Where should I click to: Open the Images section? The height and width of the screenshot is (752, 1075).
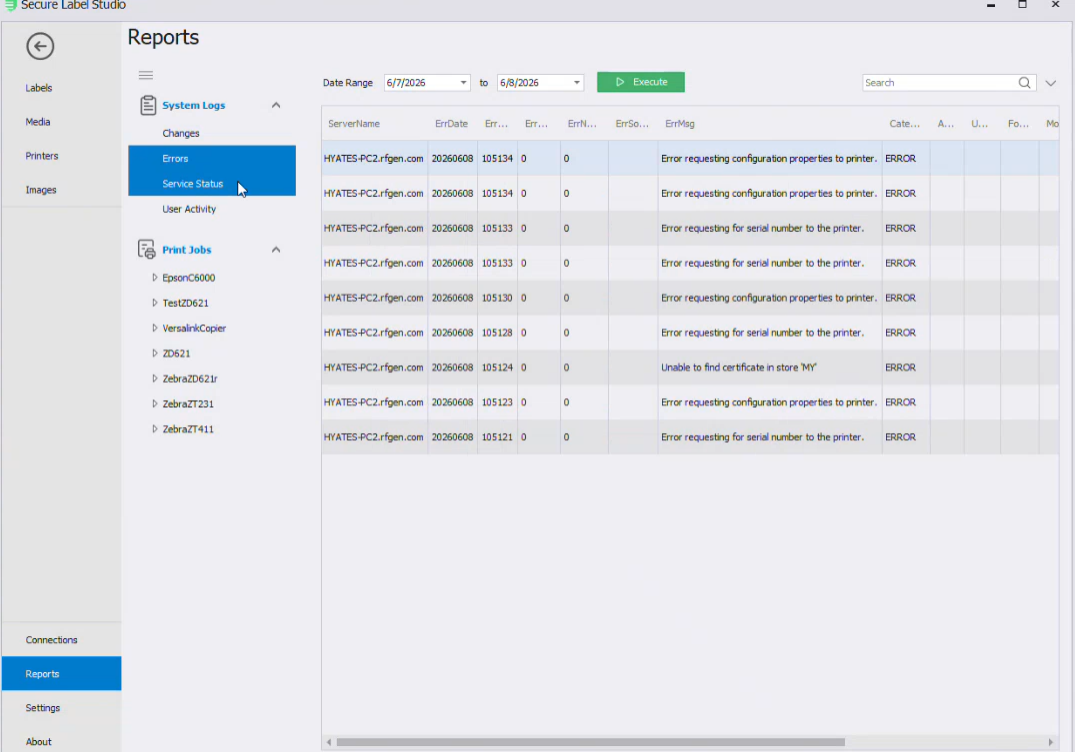[x=40, y=190]
